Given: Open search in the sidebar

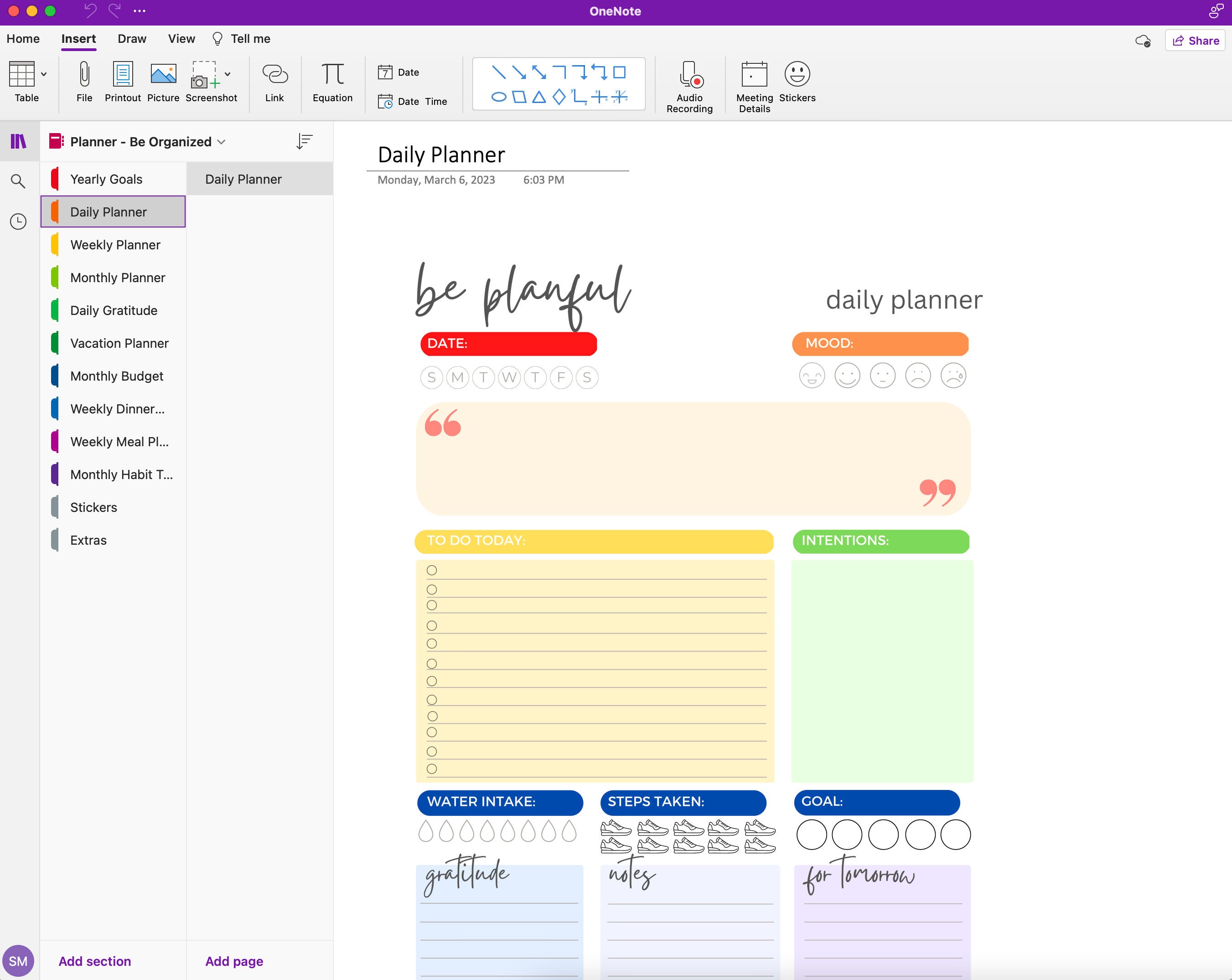Looking at the screenshot, I should click(x=18, y=181).
